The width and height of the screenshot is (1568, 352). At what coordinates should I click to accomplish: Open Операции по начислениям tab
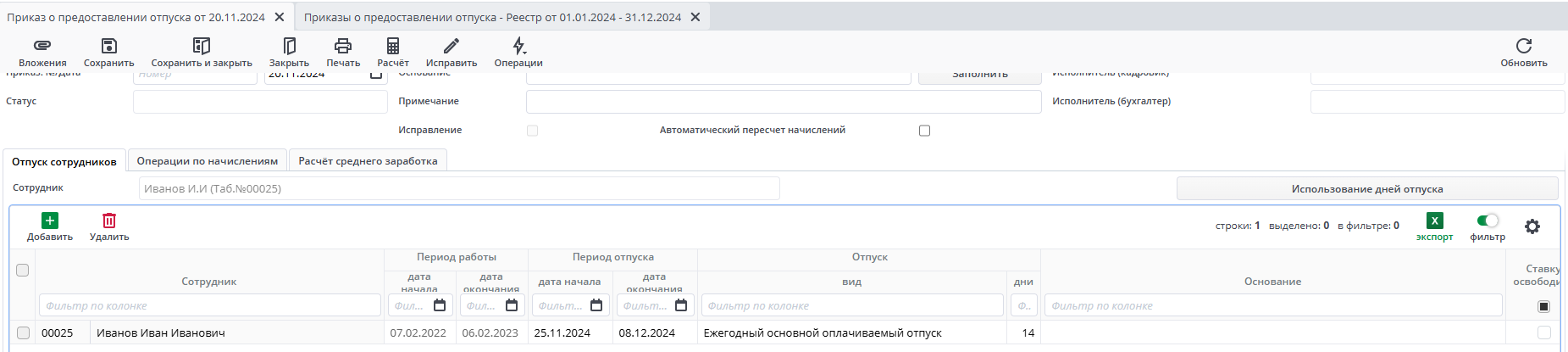(208, 161)
